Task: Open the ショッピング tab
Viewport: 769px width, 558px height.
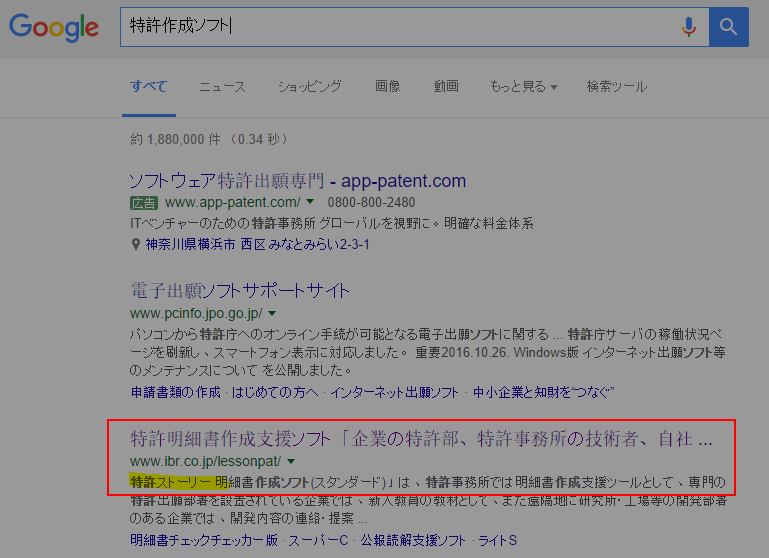Action: click(309, 87)
